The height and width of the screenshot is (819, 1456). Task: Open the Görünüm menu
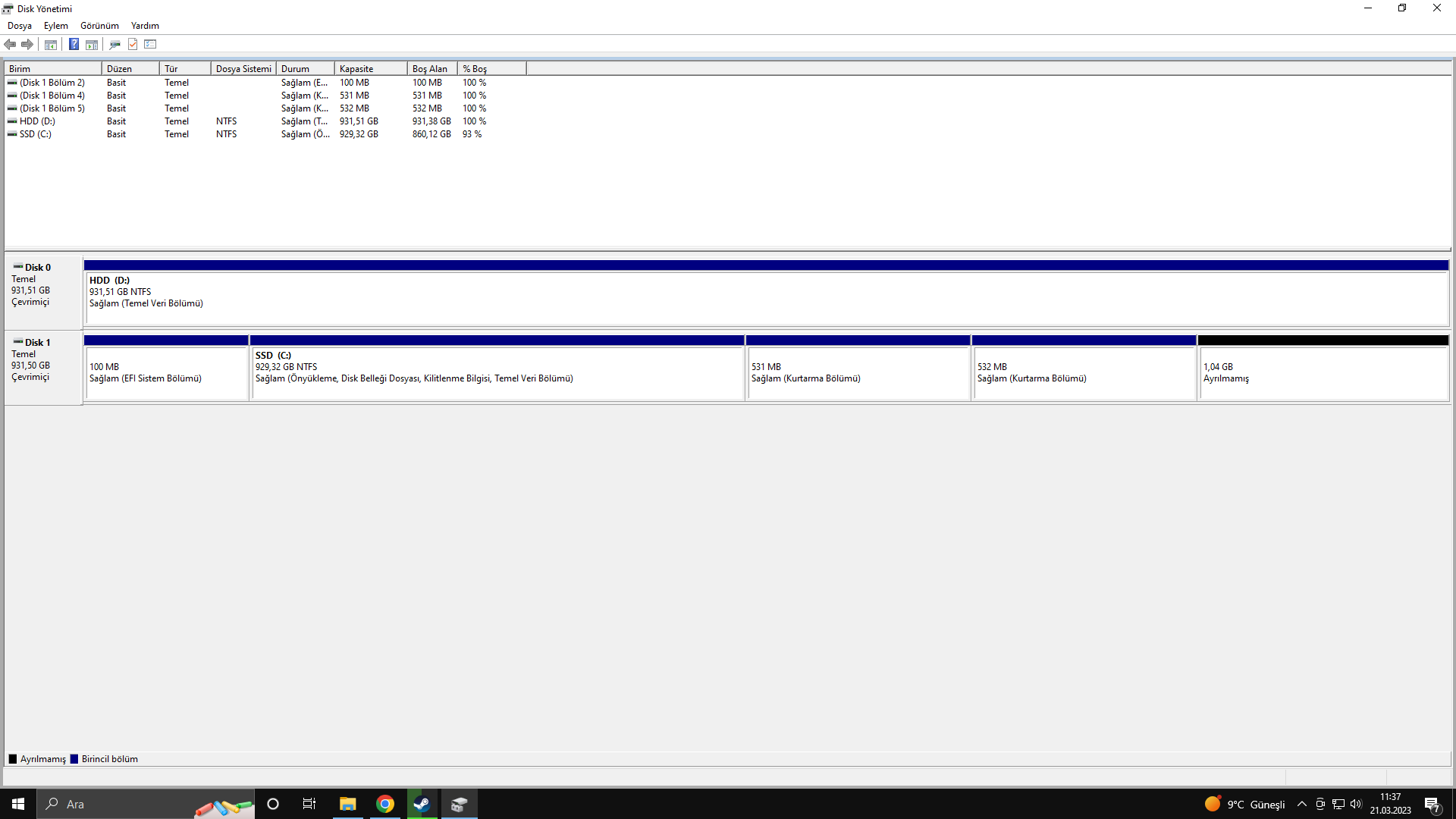[x=99, y=26]
